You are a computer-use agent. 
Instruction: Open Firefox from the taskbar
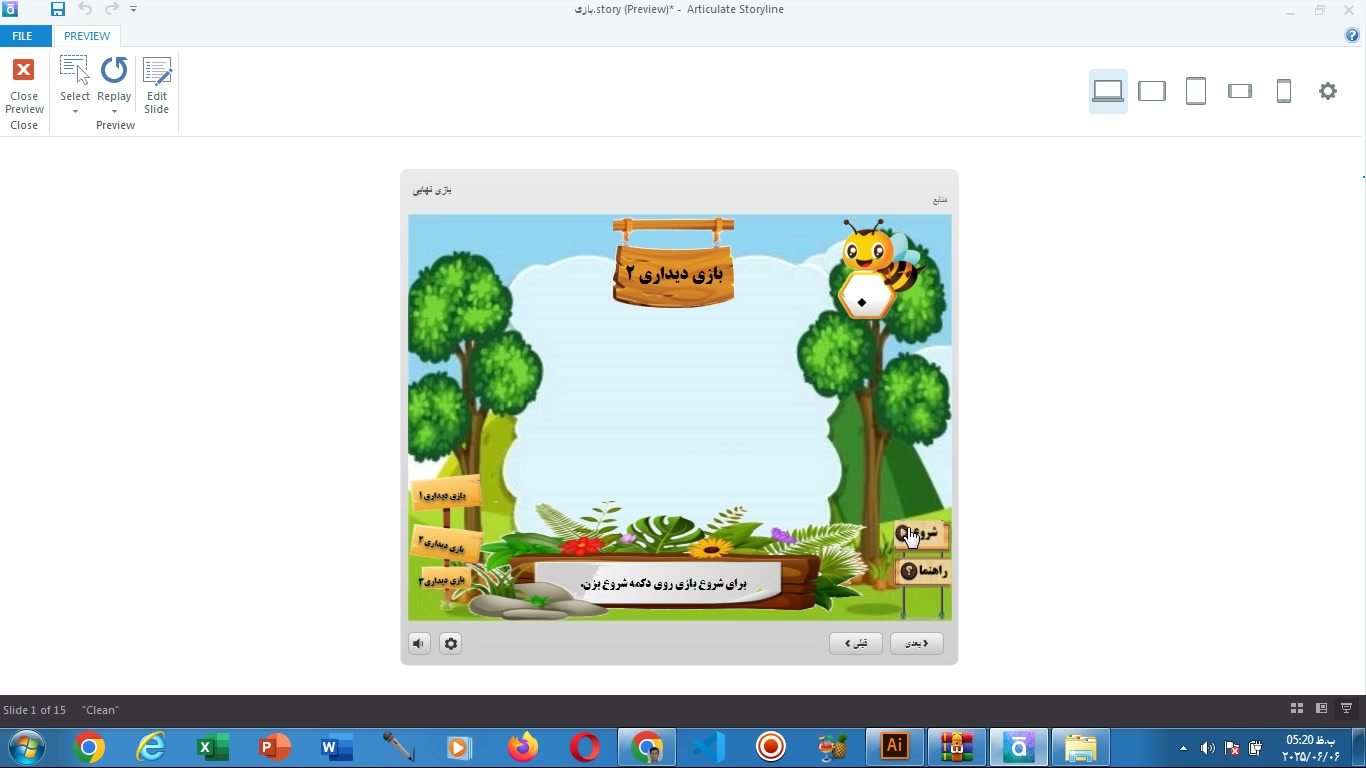coord(522,748)
